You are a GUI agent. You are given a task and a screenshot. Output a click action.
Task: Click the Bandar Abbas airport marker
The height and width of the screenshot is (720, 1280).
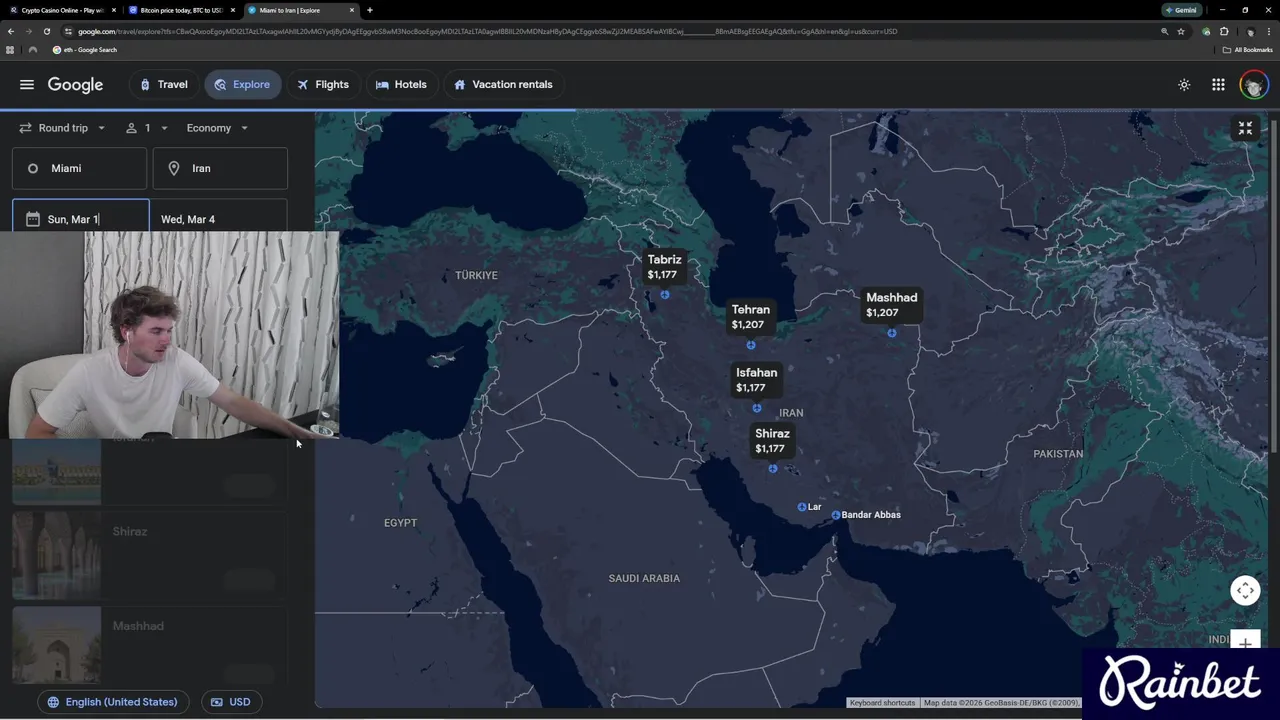click(x=836, y=515)
